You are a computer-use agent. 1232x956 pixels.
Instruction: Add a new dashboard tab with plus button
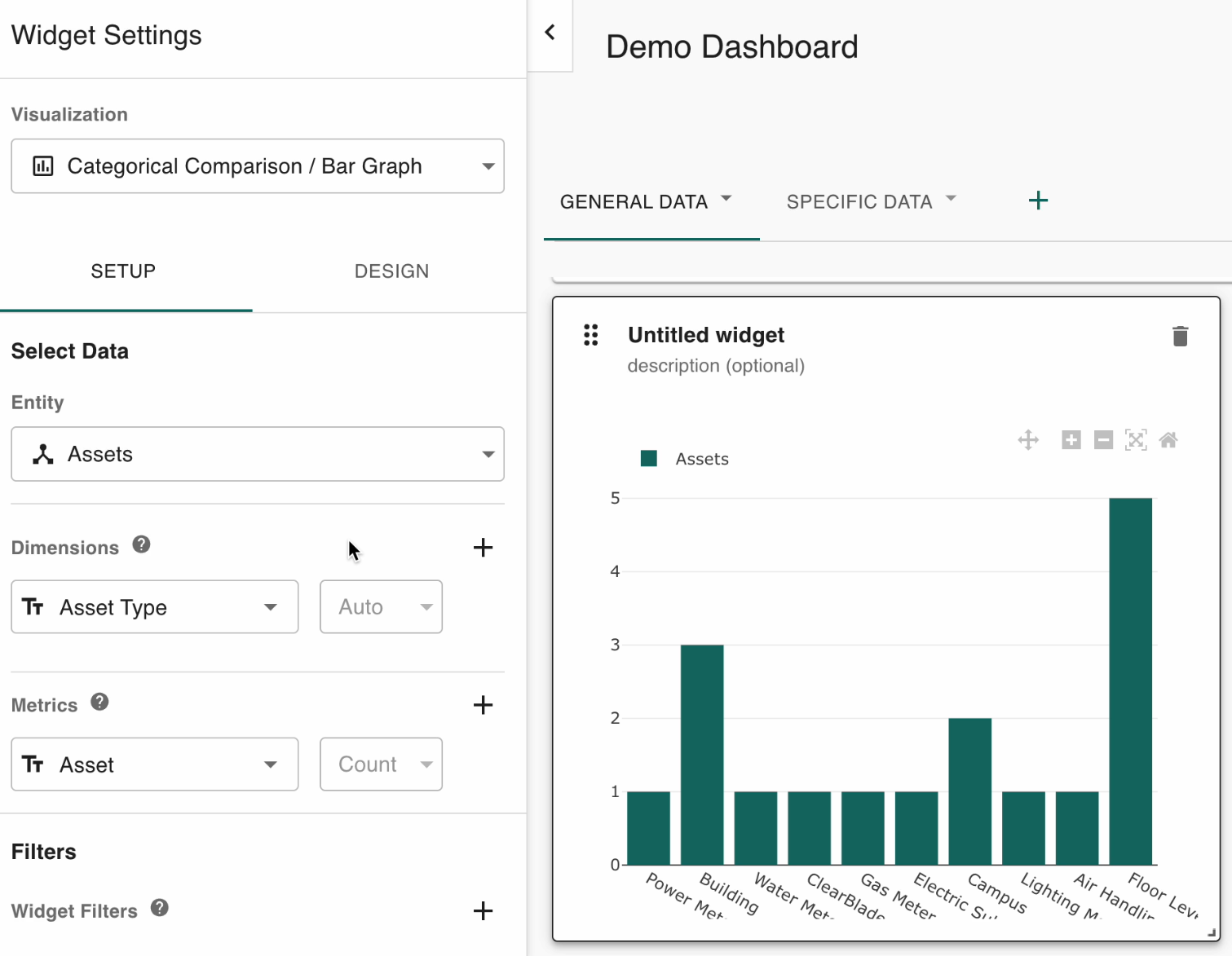point(1039,200)
